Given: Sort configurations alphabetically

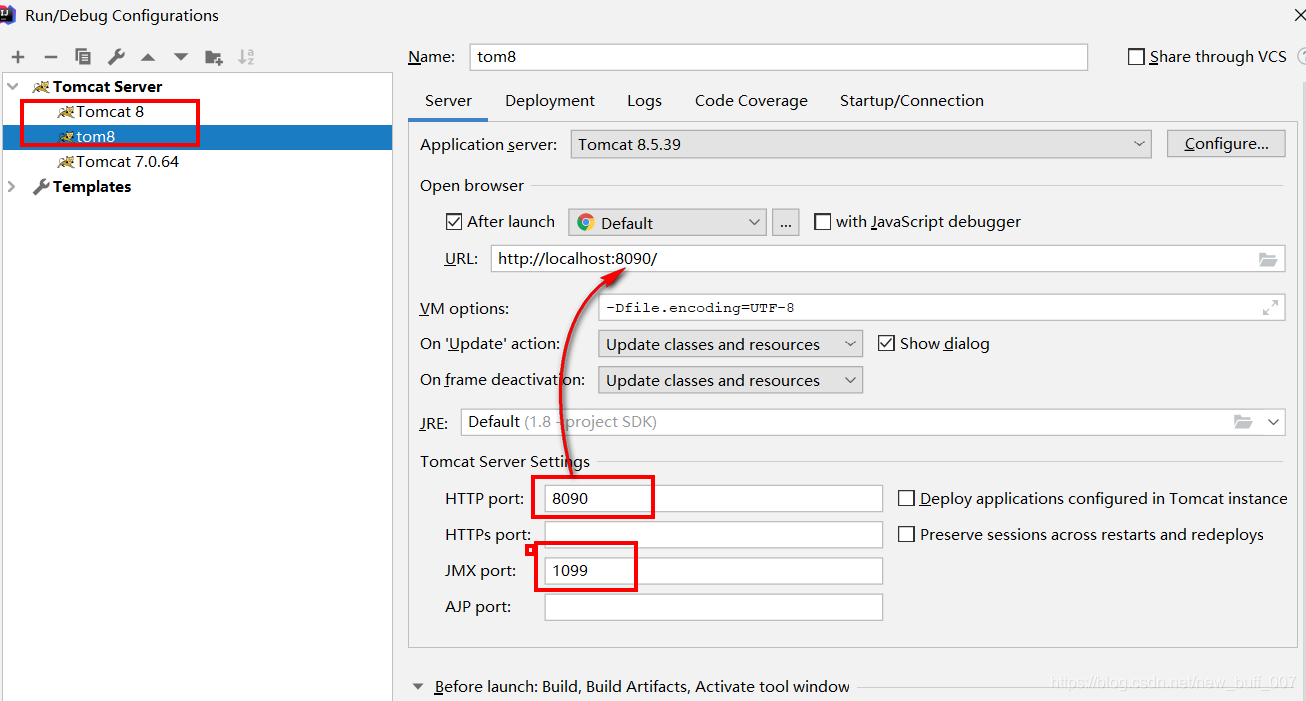Looking at the screenshot, I should pyautogui.click(x=246, y=57).
